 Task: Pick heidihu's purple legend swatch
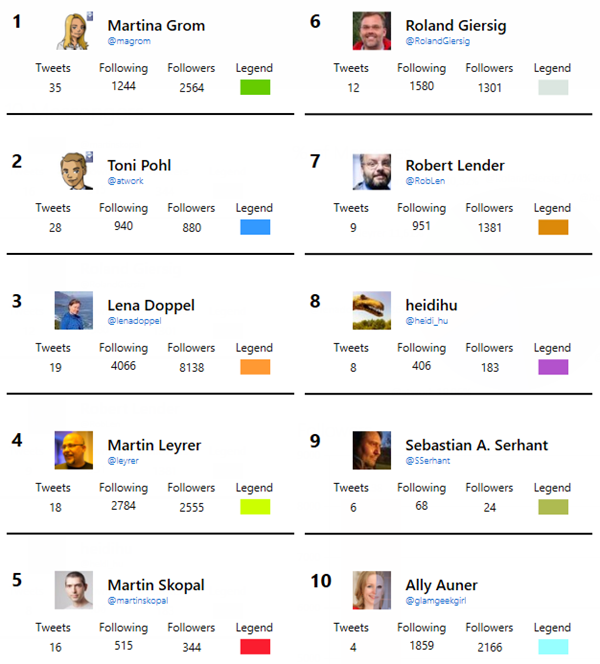pyautogui.click(x=552, y=367)
